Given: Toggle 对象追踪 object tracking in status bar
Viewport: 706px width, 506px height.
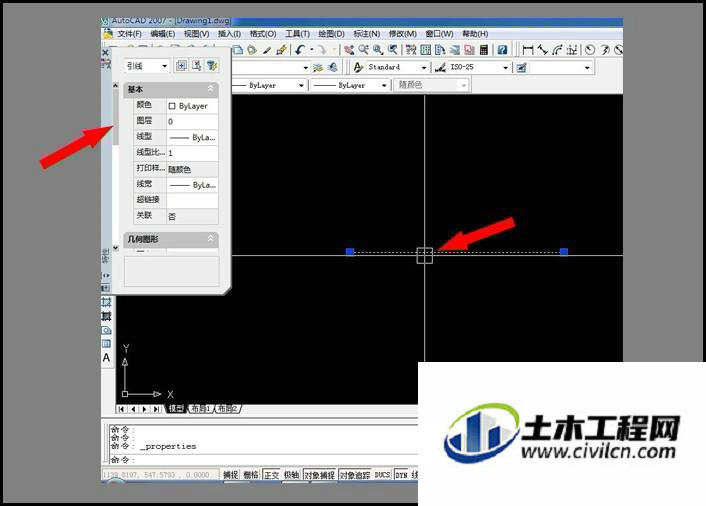Looking at the screenshot, I should (x=354, y=474).
